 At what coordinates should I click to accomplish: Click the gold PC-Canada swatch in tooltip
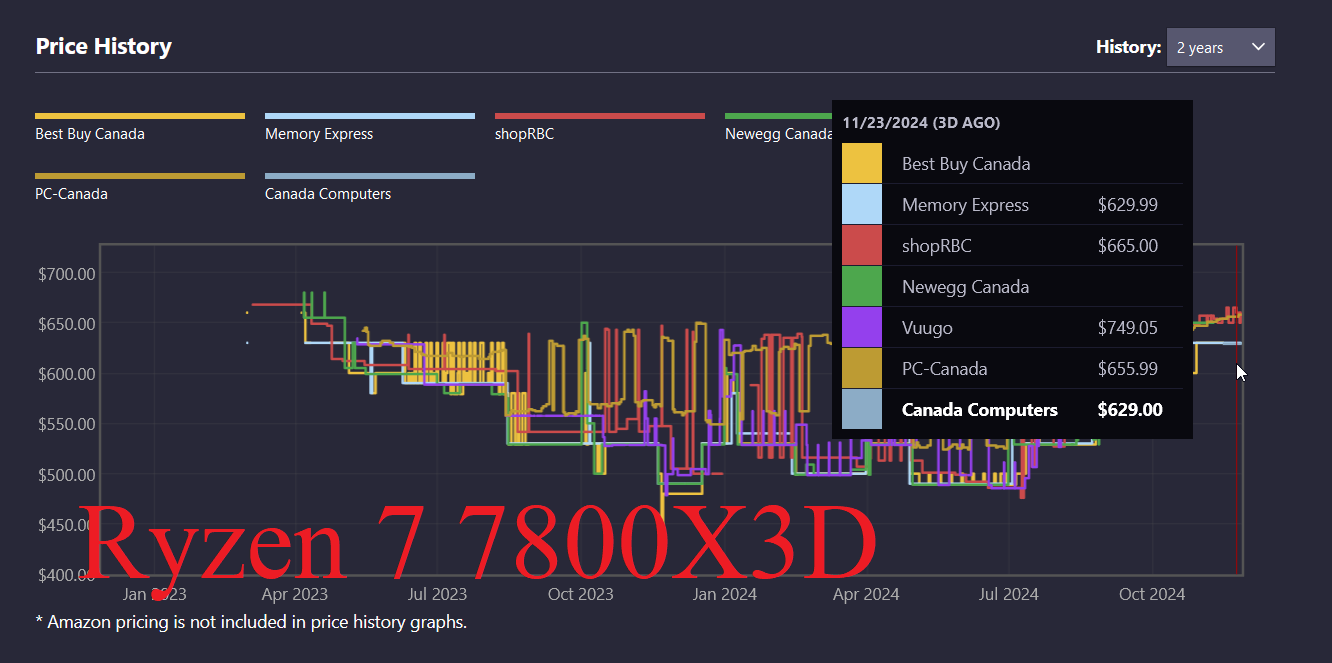(x=862, y=368)
